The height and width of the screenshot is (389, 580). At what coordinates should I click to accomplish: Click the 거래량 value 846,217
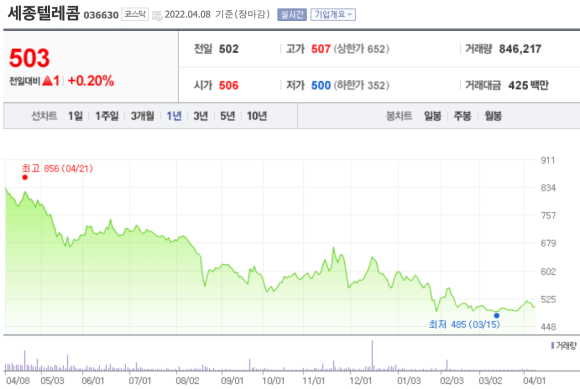point(520,49)
